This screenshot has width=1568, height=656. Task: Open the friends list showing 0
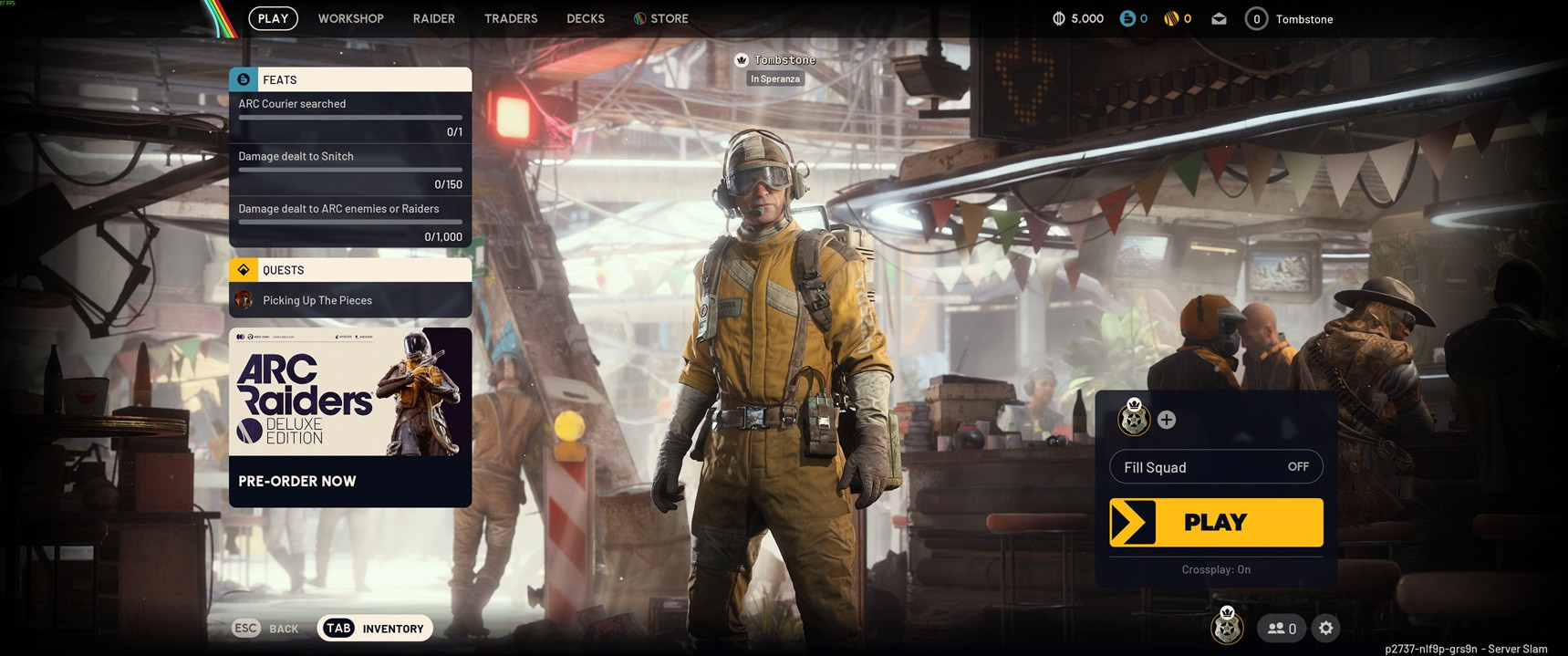point(1282,628)
